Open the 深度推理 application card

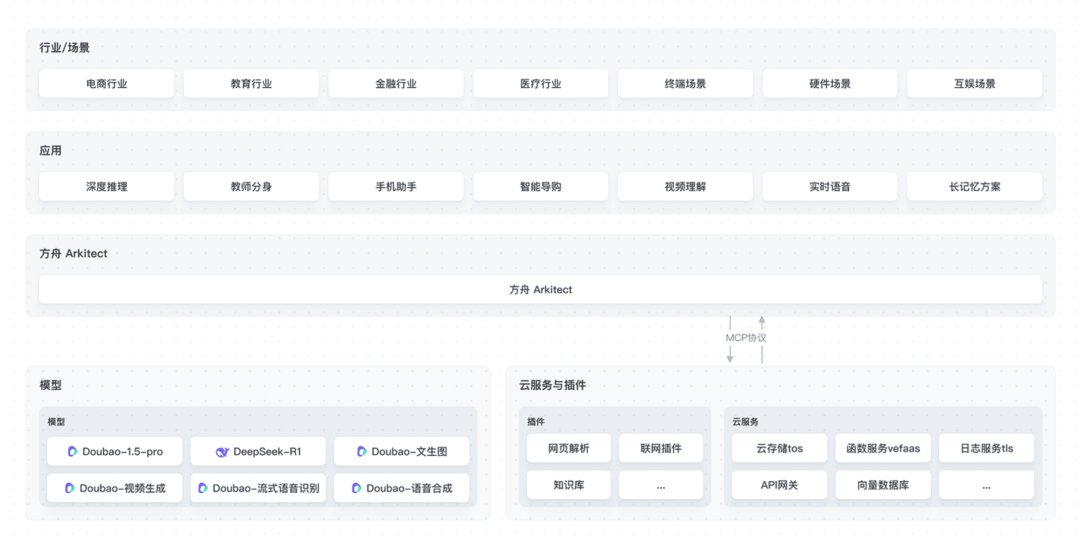(107, 186)
